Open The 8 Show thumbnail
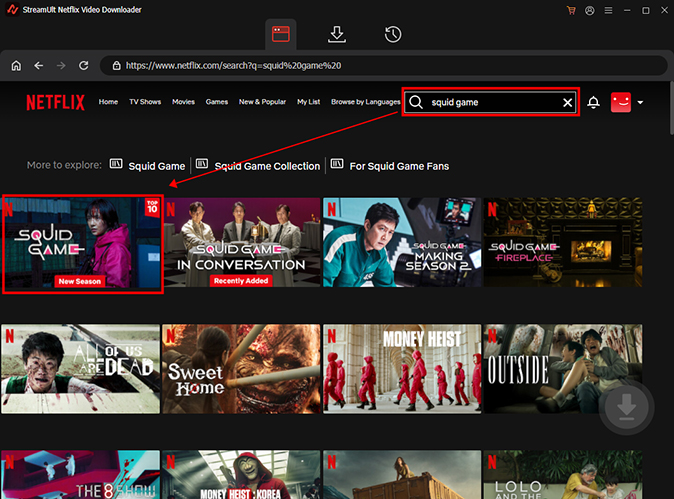This screenshot has width=674, height=499. pos(80,475)
